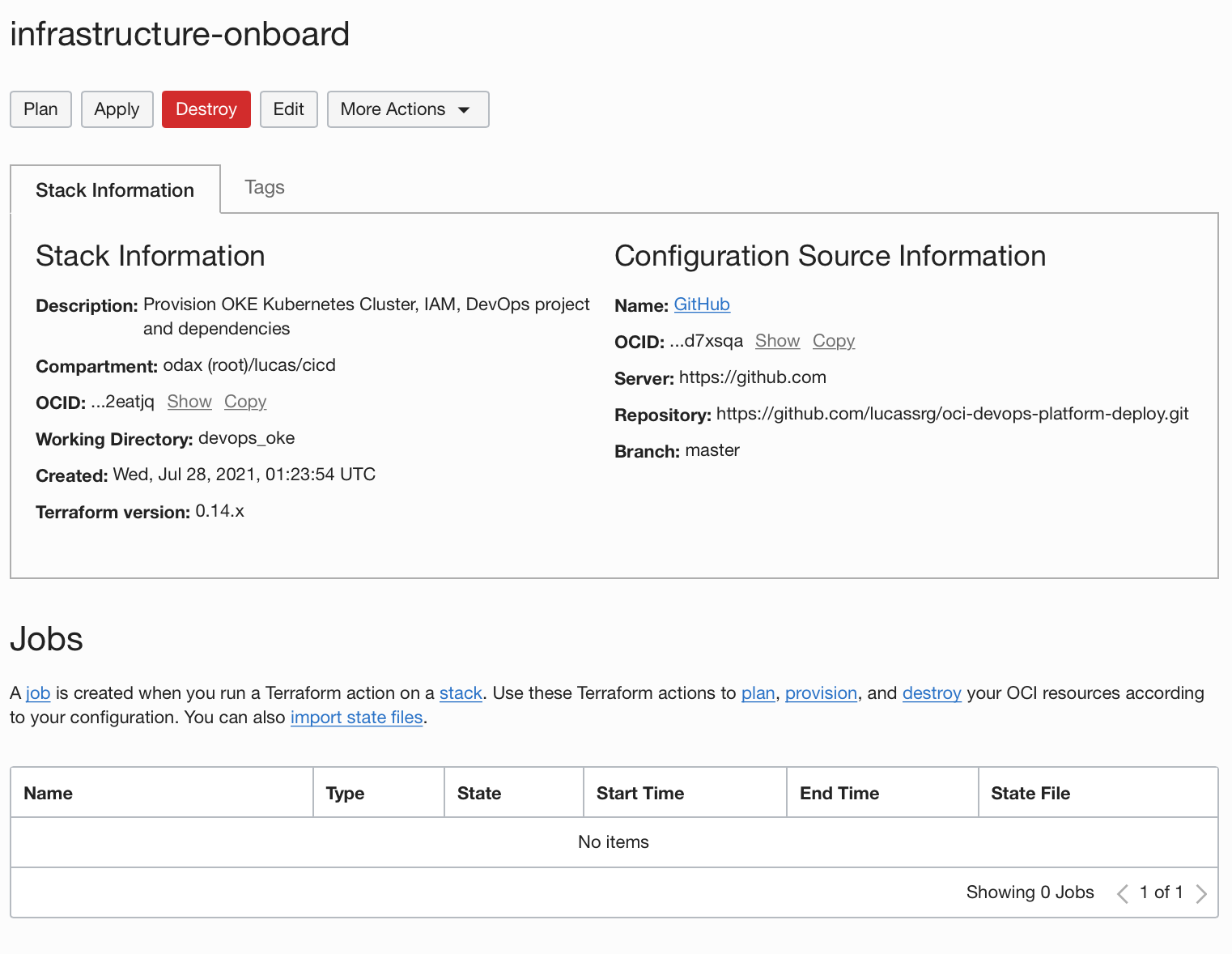1232x954 pixels.
Task: Follow the plan link in Jobs description
Action: (758, 693)
